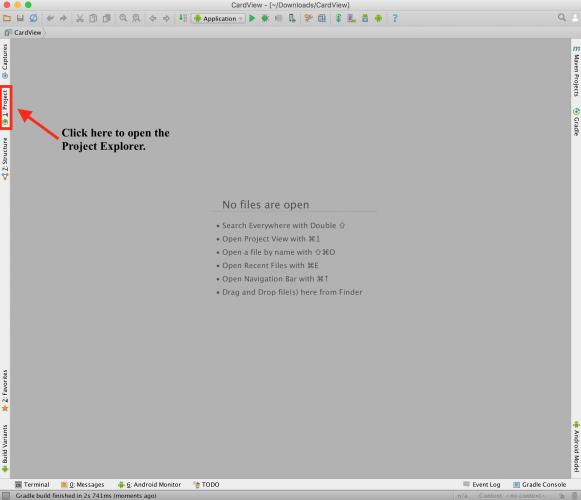Open the Gradle Console panel
Screen dimensions: 581x500
pyautogui.click(x=540, y=484)
